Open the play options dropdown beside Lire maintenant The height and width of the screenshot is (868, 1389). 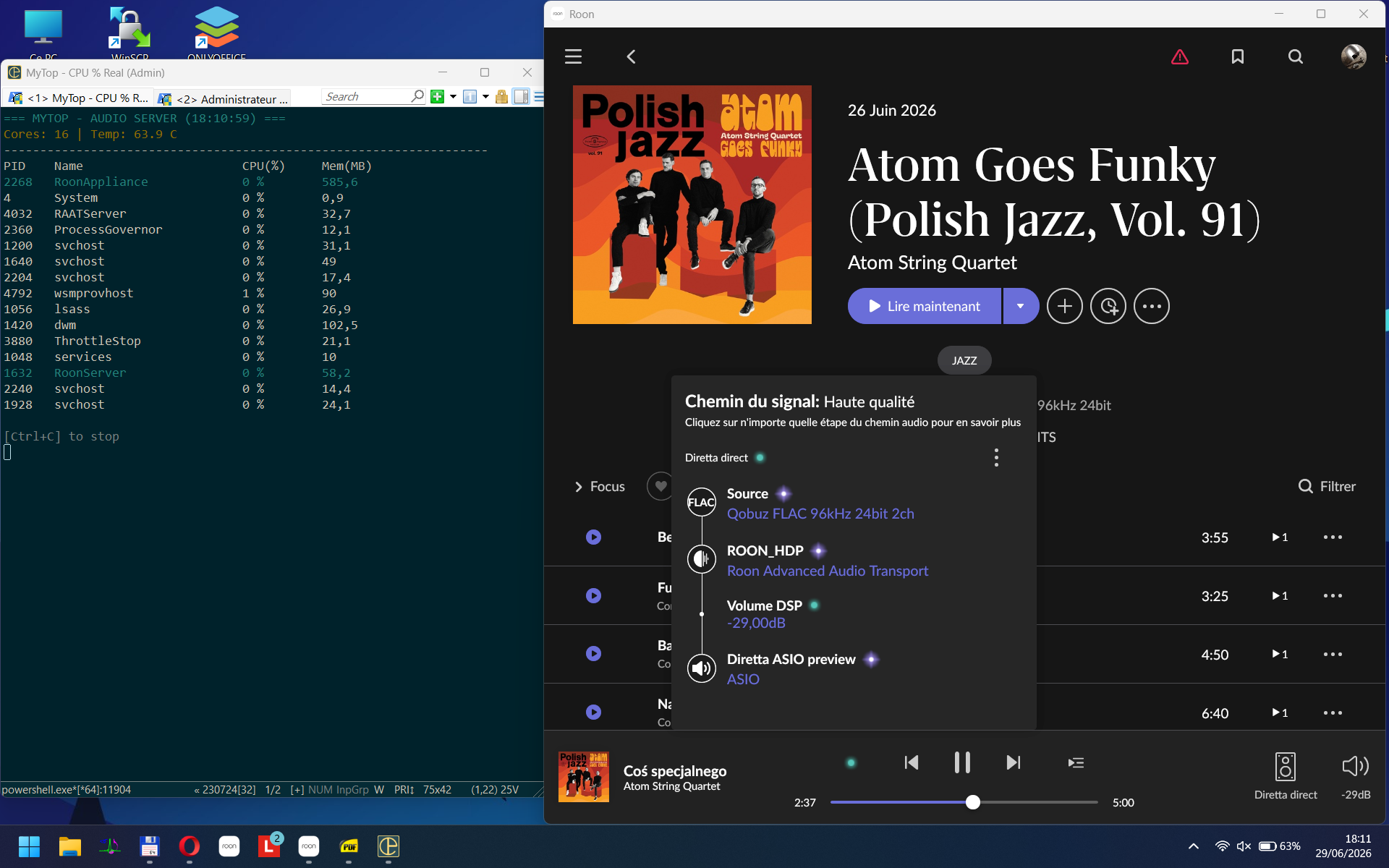[1021, 306]
